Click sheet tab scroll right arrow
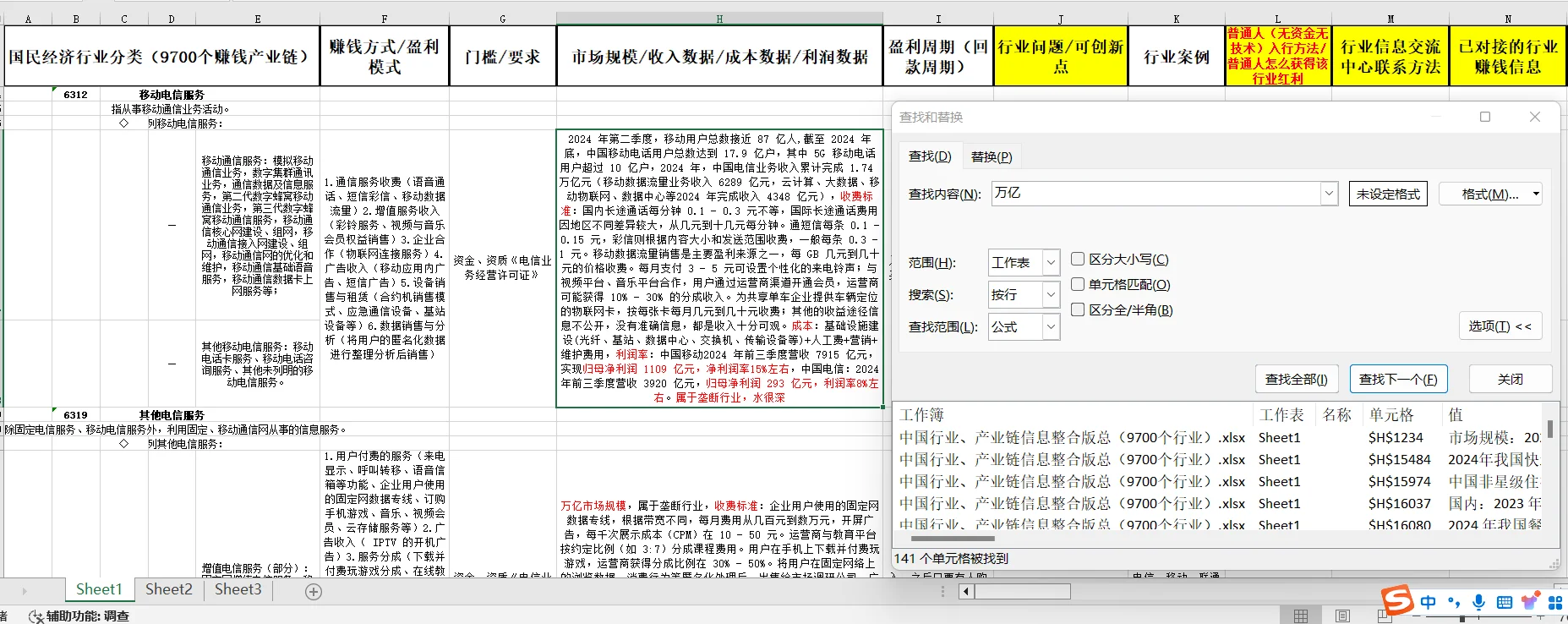 coord(25,591)
